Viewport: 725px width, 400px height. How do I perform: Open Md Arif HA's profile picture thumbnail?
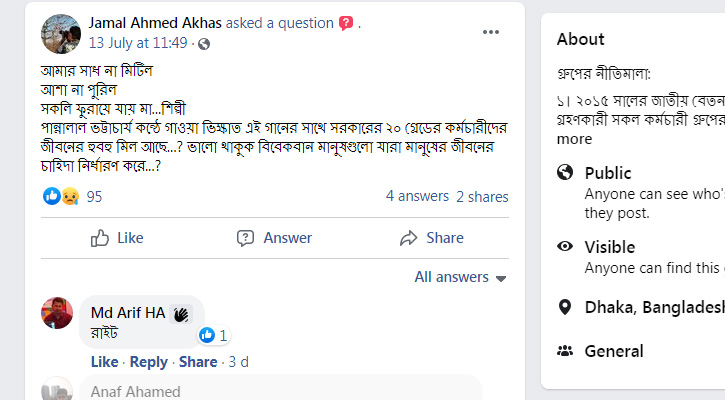(57, 312)
